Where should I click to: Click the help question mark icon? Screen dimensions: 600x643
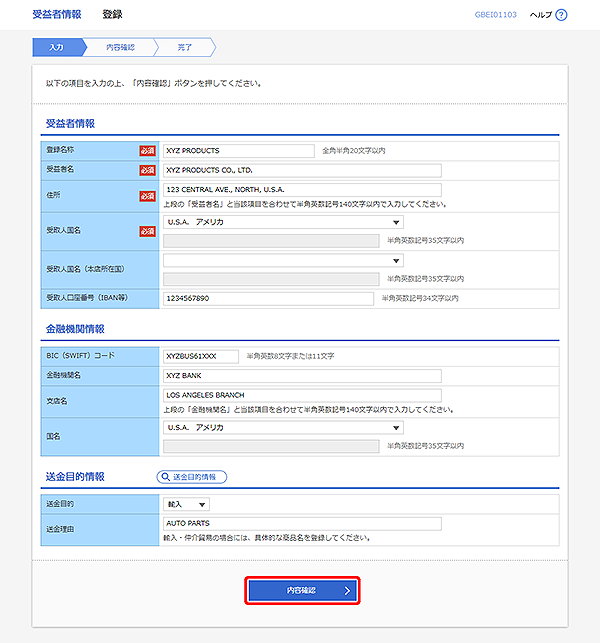pos(561,15)
